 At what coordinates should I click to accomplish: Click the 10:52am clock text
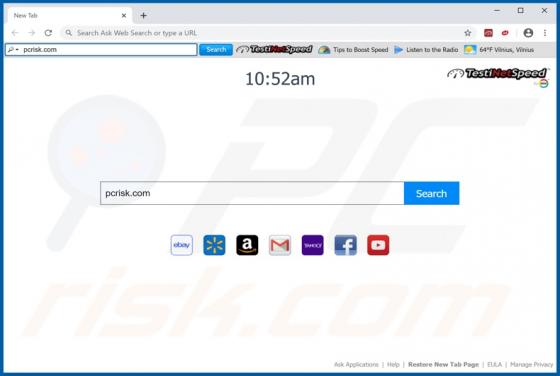pos(280,79)
